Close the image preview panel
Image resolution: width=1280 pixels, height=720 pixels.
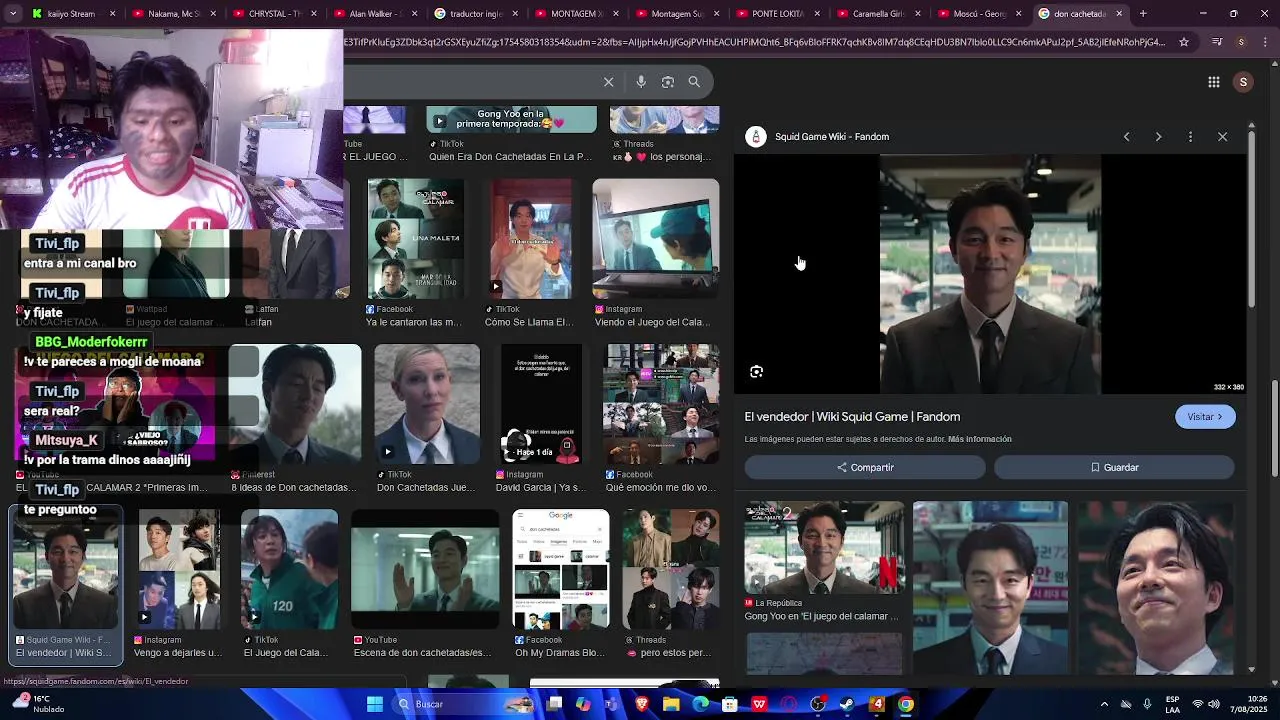point(1222,137)
